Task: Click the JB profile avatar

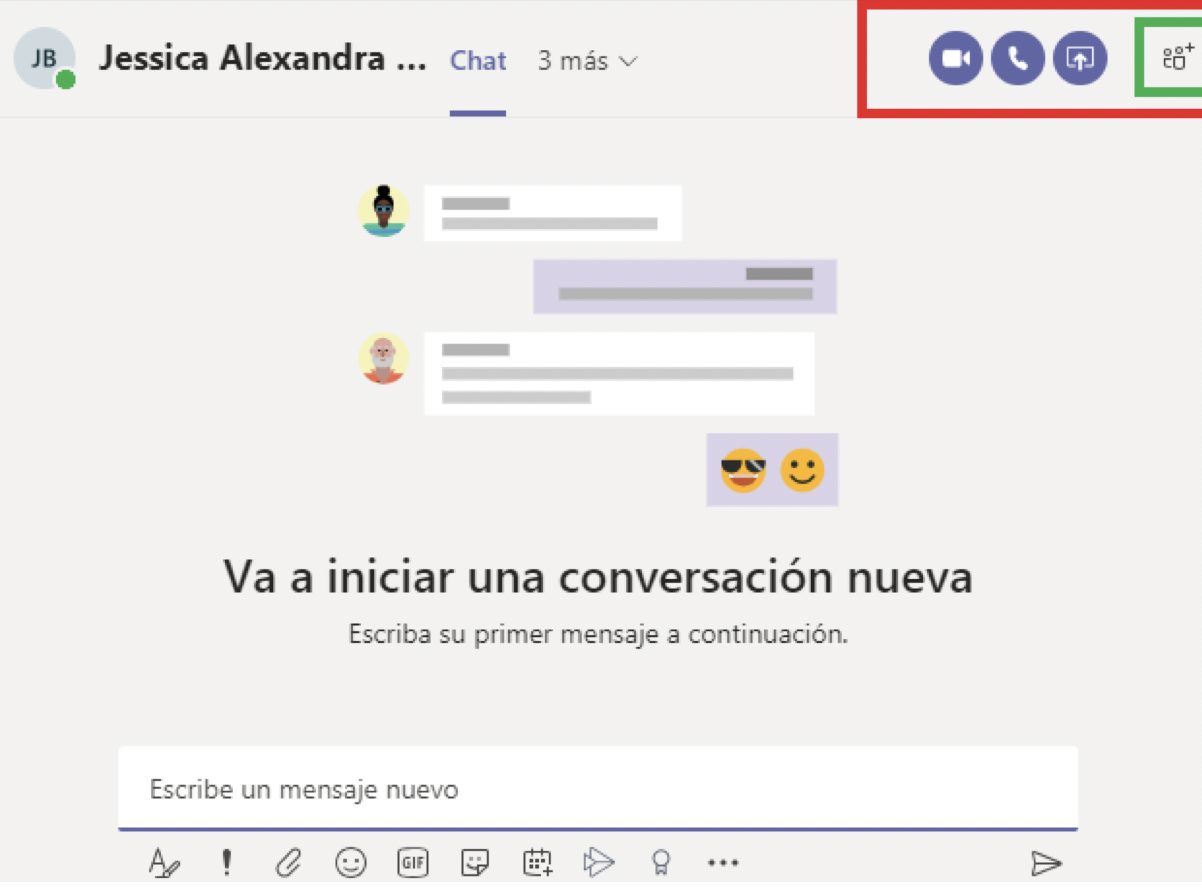Action: click(45, 58)
